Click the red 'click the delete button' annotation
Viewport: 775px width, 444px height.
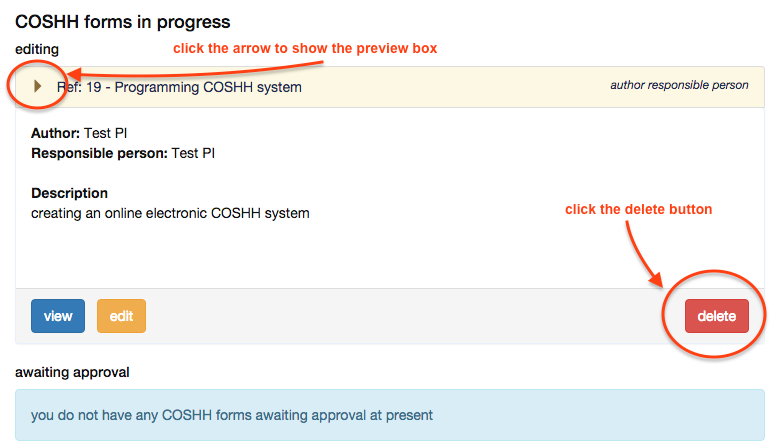[638, 209]
